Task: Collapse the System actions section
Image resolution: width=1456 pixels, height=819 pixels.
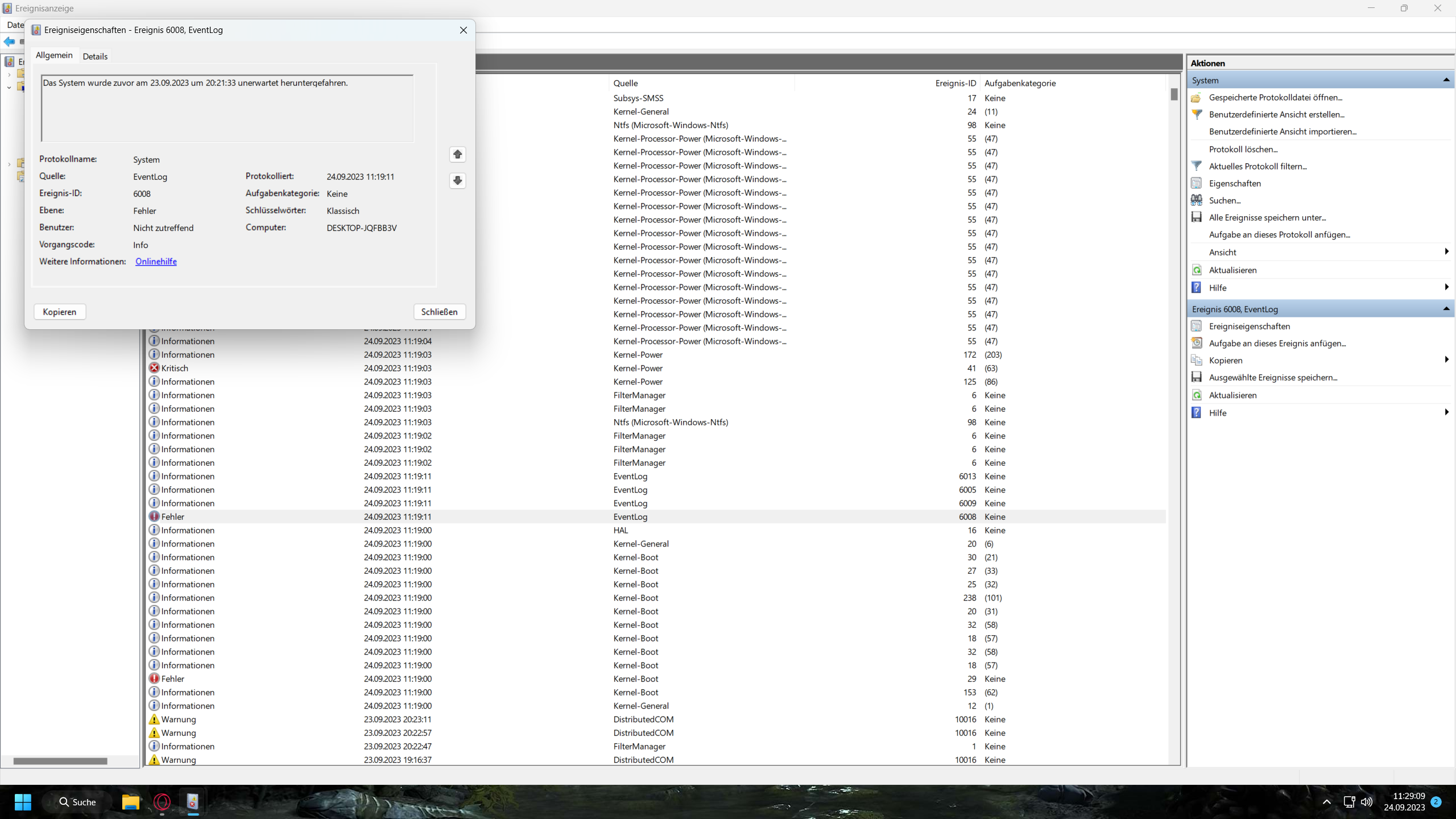Action: pyautogui.click(x=1446, y=80)
